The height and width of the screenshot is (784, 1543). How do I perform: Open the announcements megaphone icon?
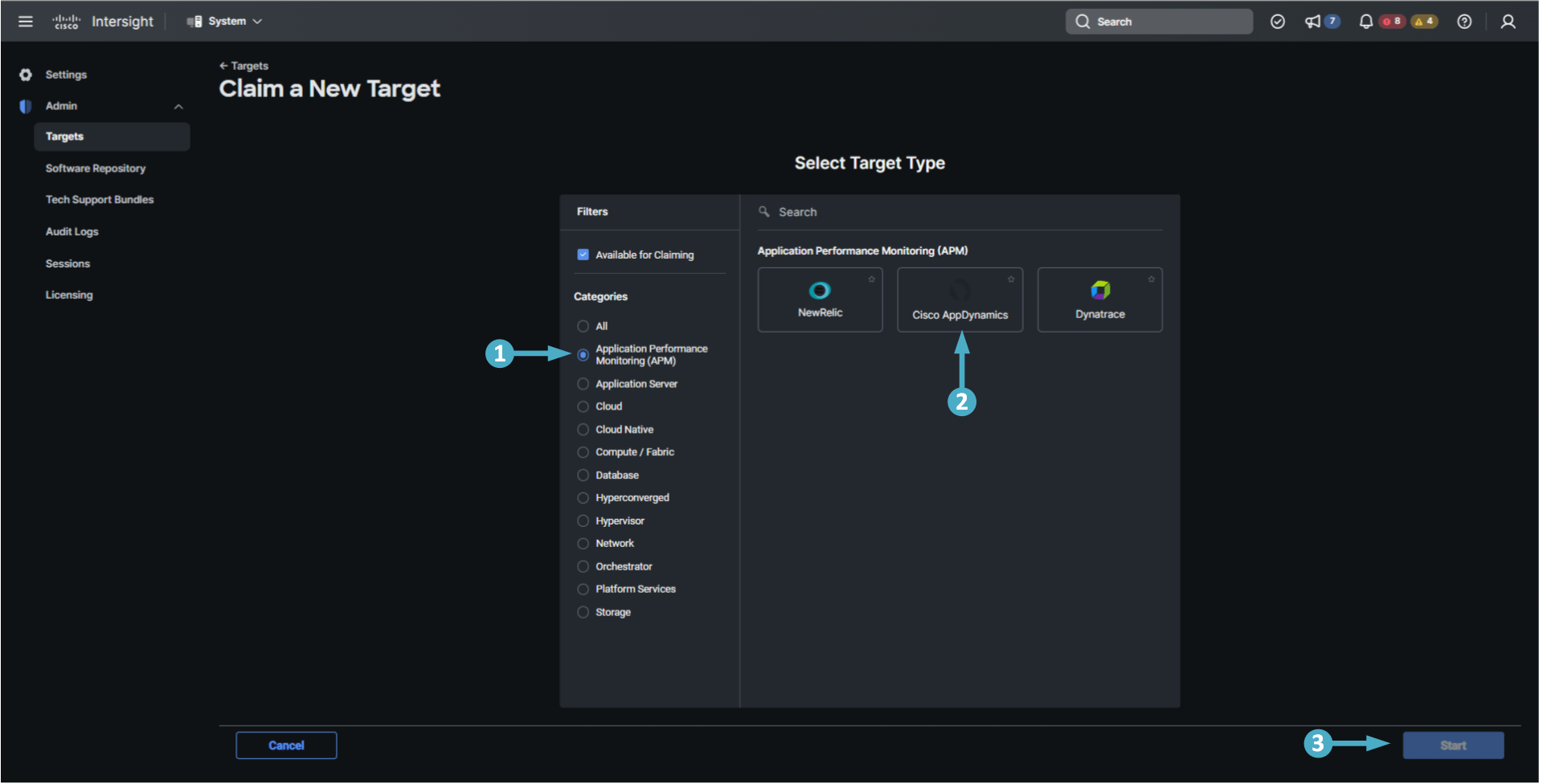[x=1312, y=22]
